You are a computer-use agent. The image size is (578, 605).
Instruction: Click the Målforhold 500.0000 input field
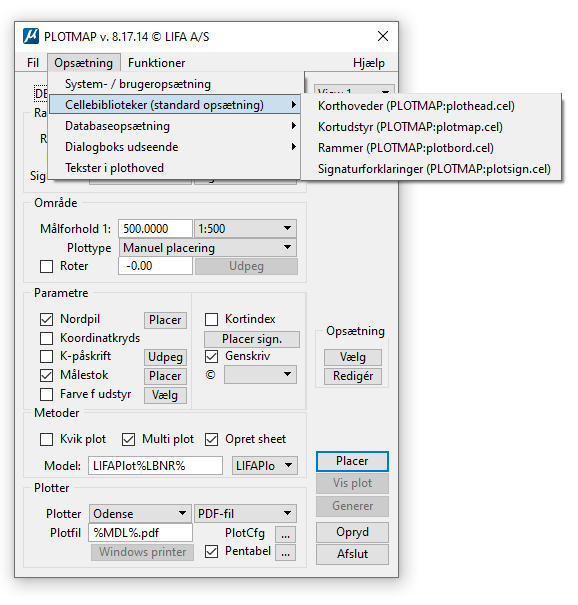pyautogui.click(x=155, y=228)
